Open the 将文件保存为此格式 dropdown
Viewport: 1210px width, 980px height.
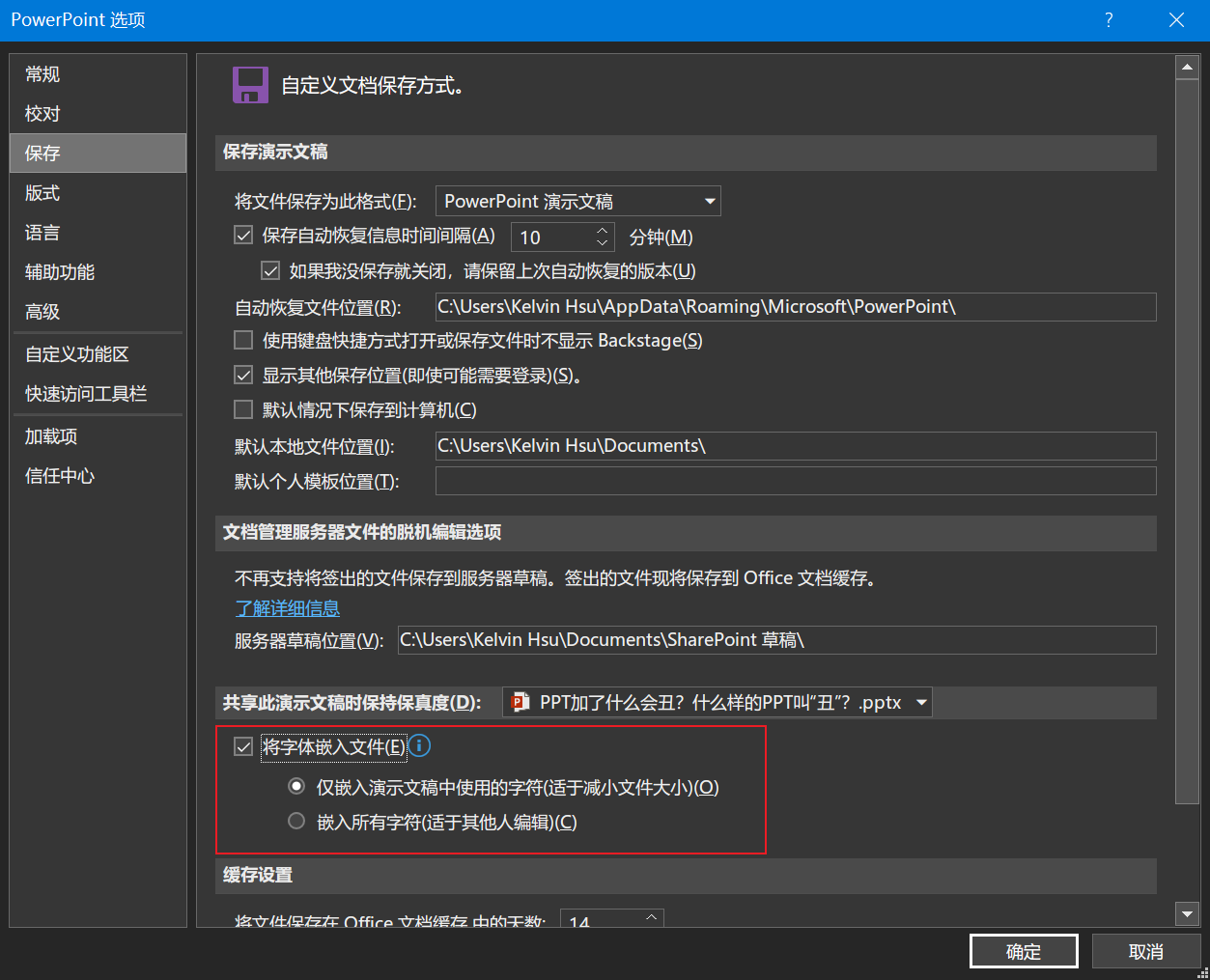577,201
